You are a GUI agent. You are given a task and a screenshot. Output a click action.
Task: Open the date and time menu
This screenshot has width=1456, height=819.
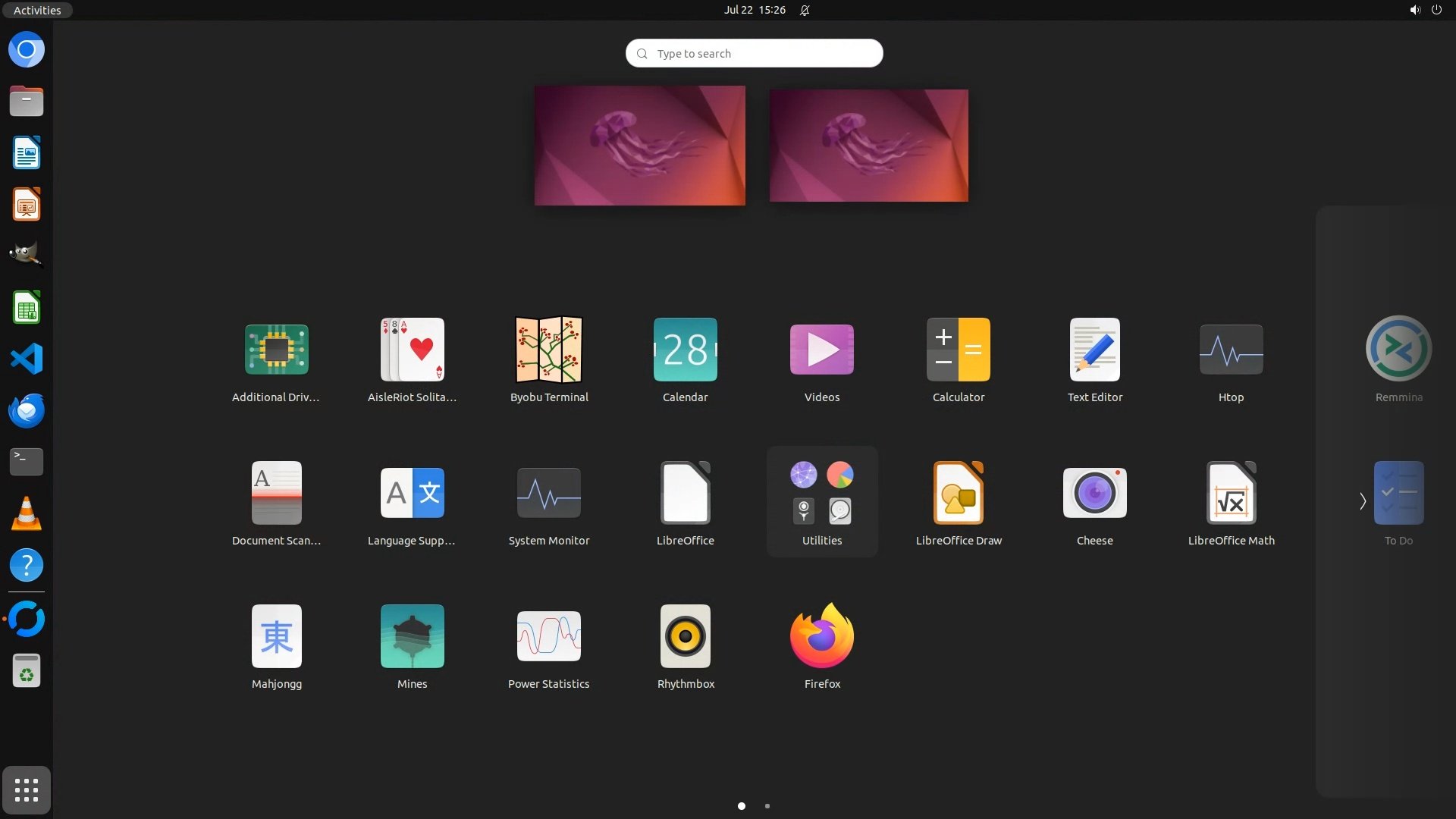pyautogui.click(x=755, y=10)
